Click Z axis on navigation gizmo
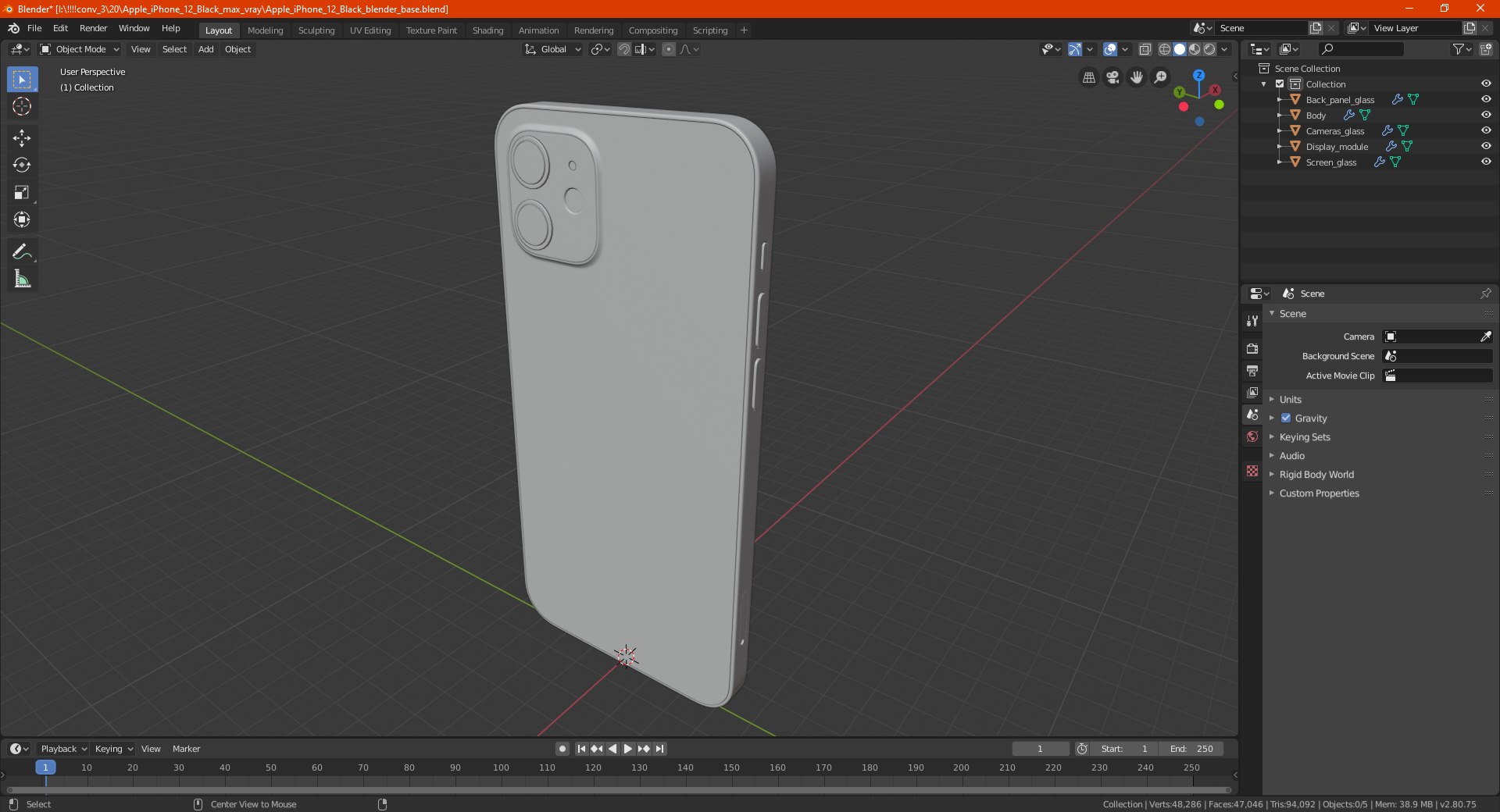 click(x=1198, y=75)
